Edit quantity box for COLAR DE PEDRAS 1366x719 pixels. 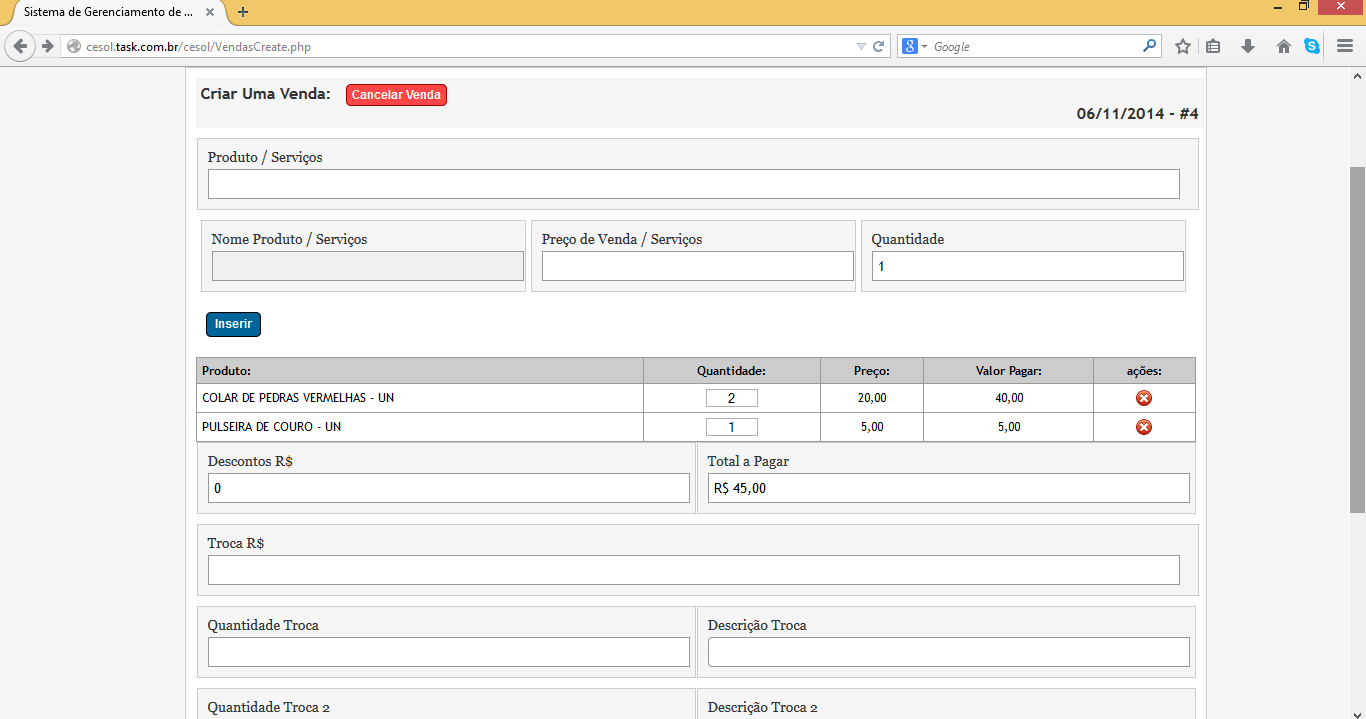tap(731, 398)
